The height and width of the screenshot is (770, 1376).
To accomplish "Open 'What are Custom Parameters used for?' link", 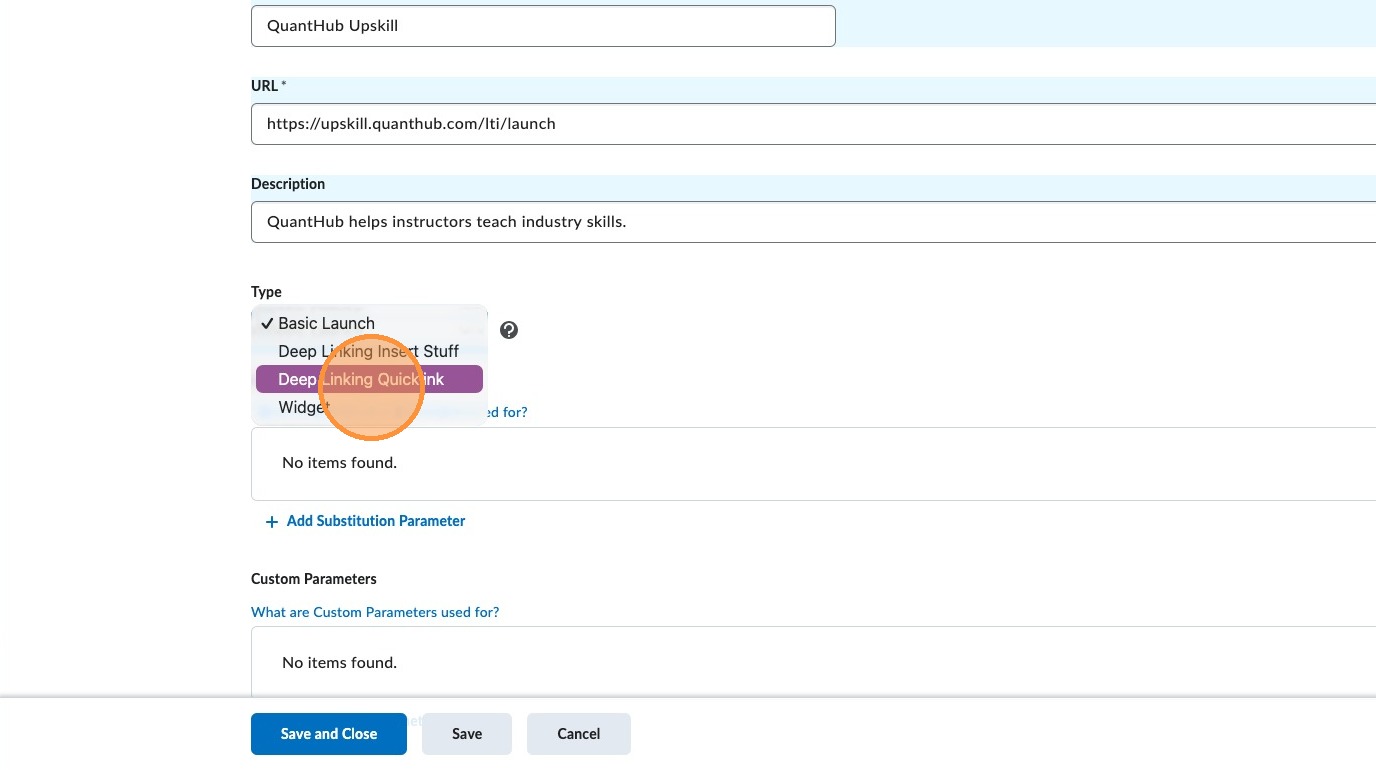I will coord(375,612).
